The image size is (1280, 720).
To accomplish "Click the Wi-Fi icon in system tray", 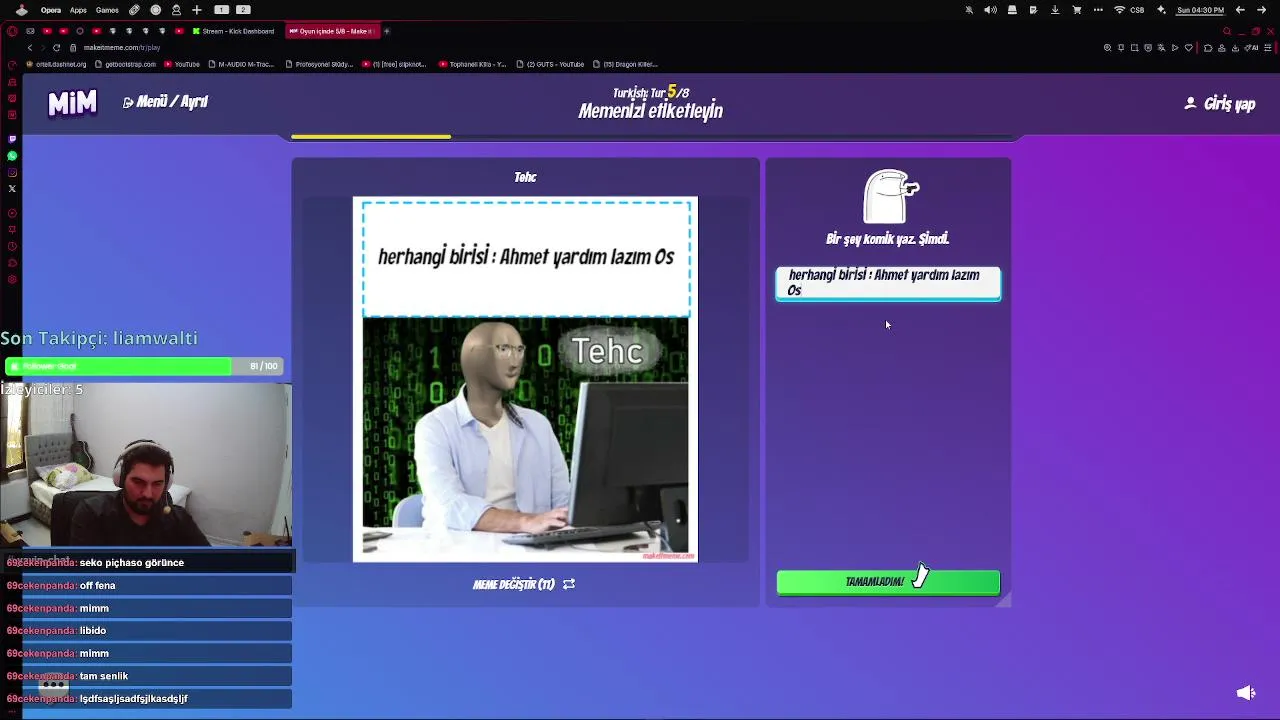I will point(1119,10).
